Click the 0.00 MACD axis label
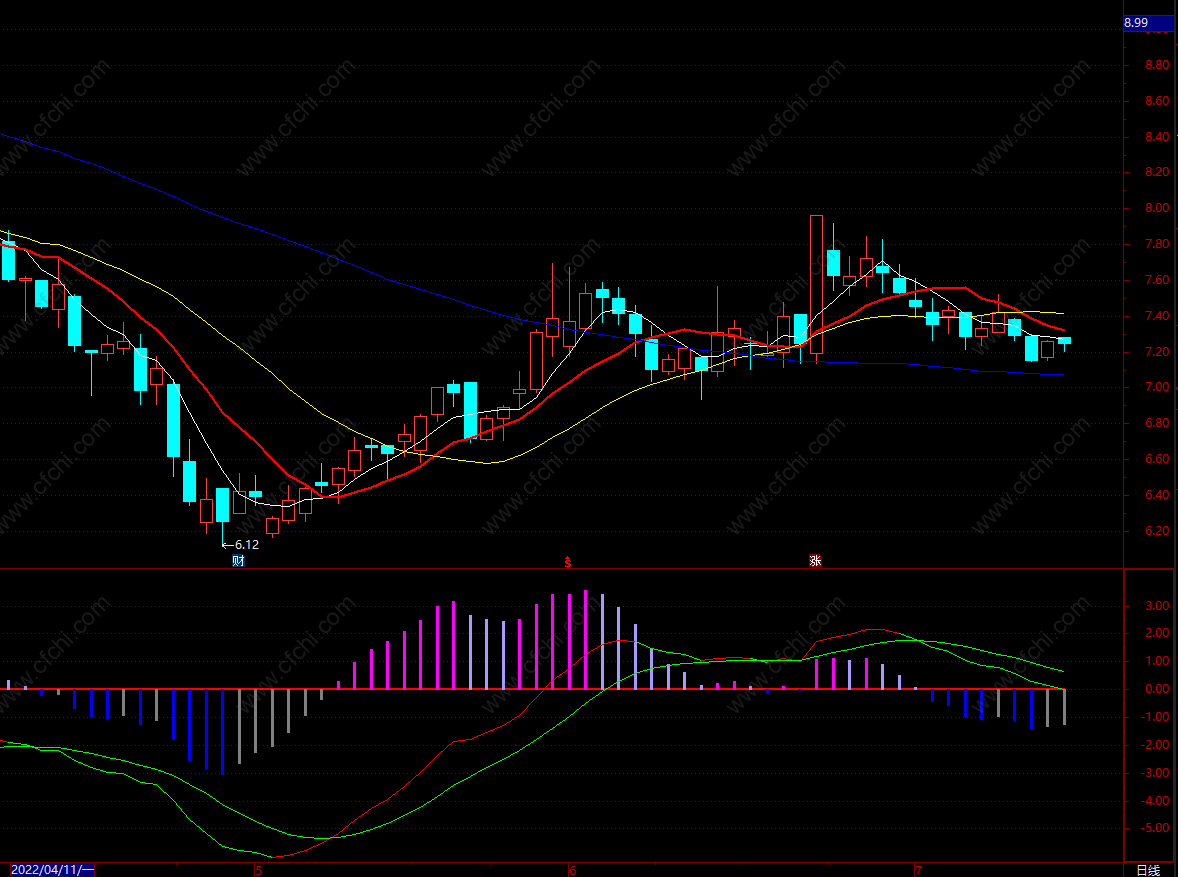Image resolution: width=1178 pixels, height=877 pixels. click(1157, 689)
